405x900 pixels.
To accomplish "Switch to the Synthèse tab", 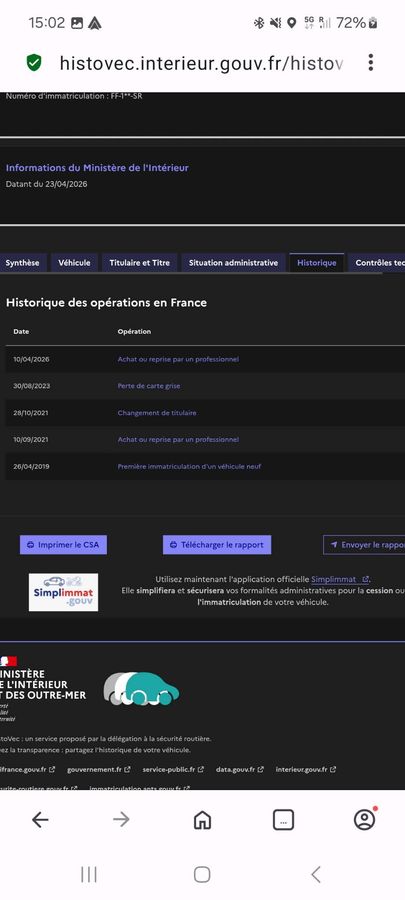I will 22,263.
